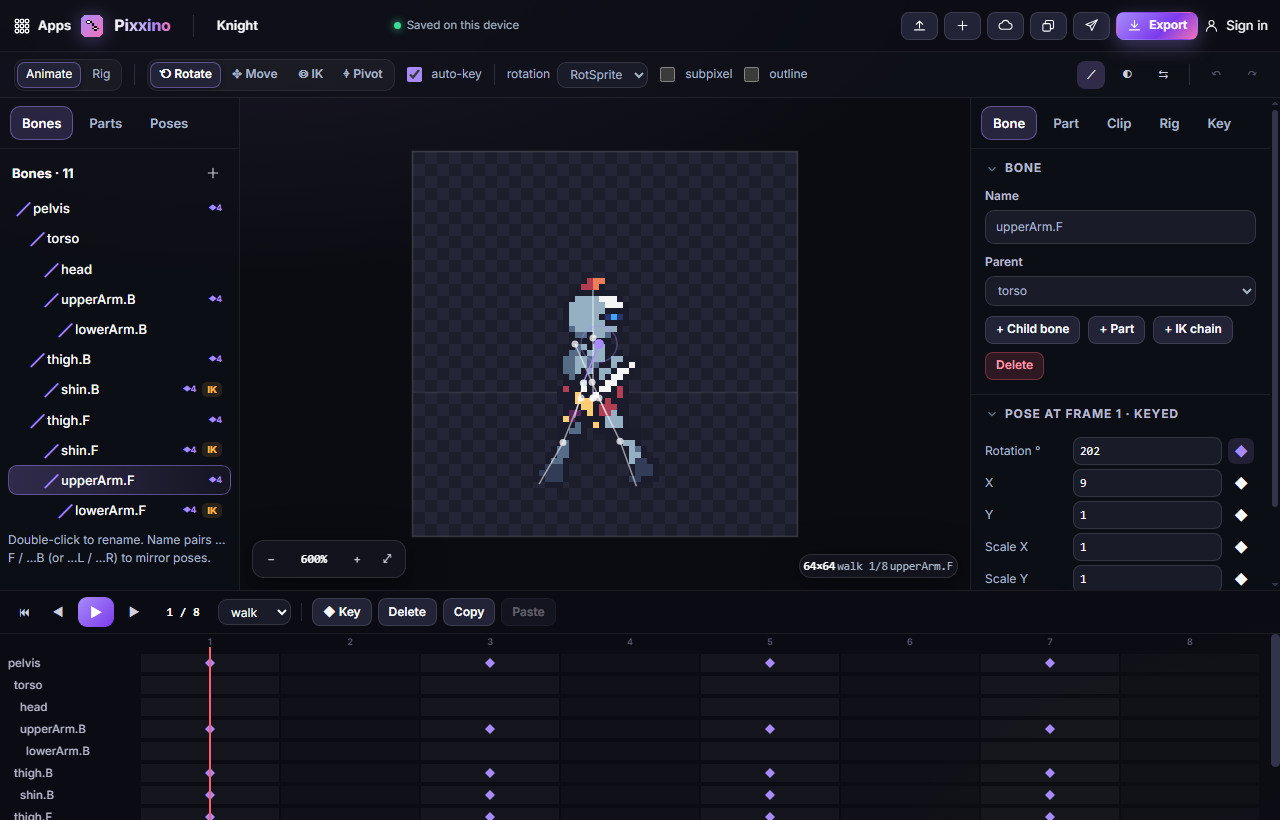Open the Apps grid launcher
Viewport: 1280px width, 820px height.
click(43, 26)
